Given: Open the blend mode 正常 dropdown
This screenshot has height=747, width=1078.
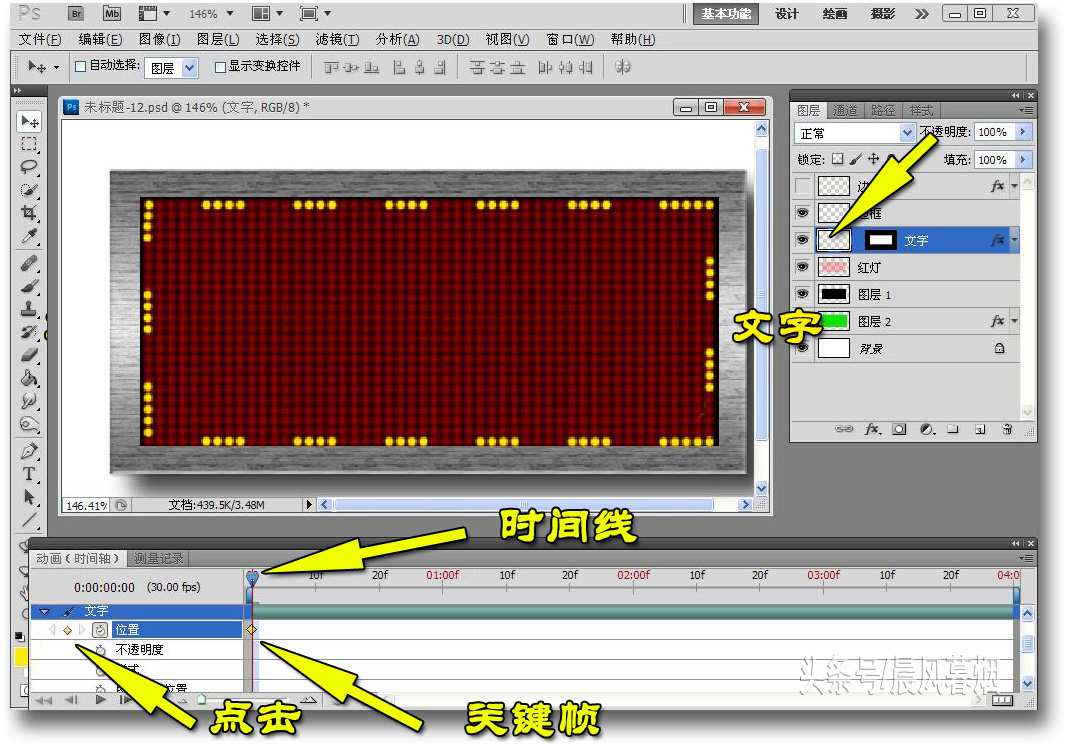Looking at the screenshot, I should tap(907, 133).
